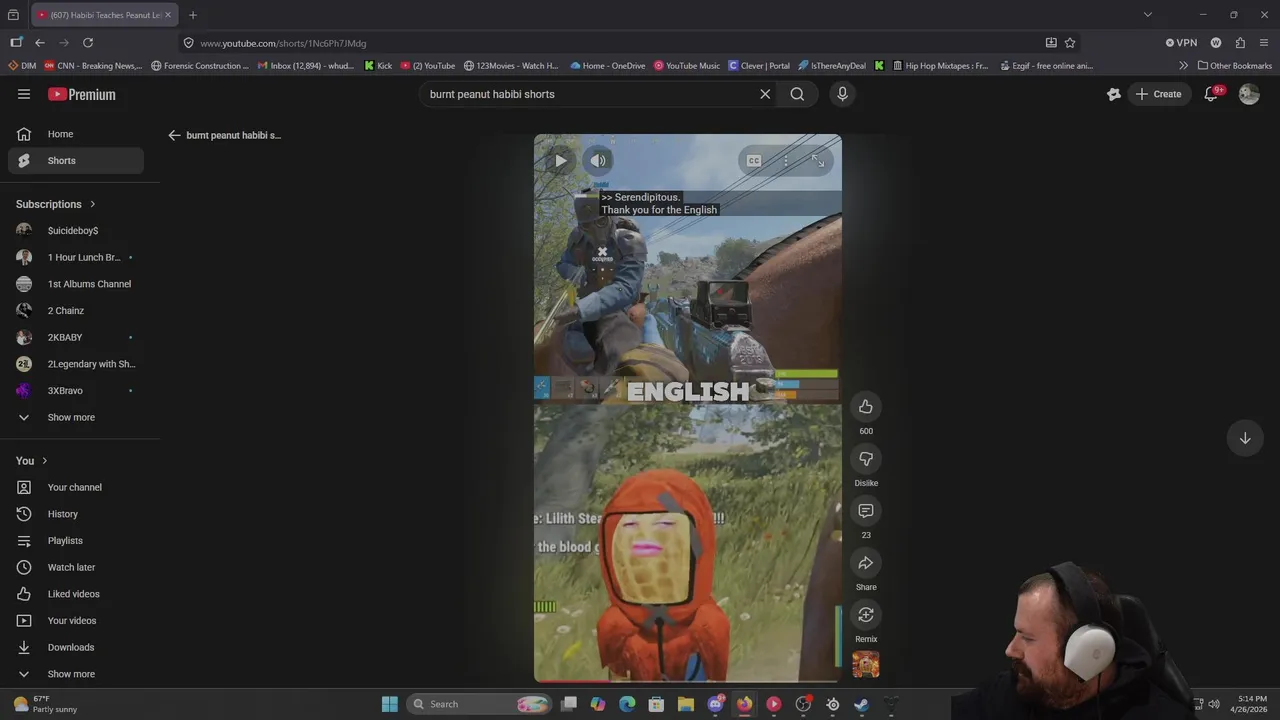The height and width of the screenshot is (720, 1280).
Task: Go back one page in the browser
Action: tap(40, 43)
